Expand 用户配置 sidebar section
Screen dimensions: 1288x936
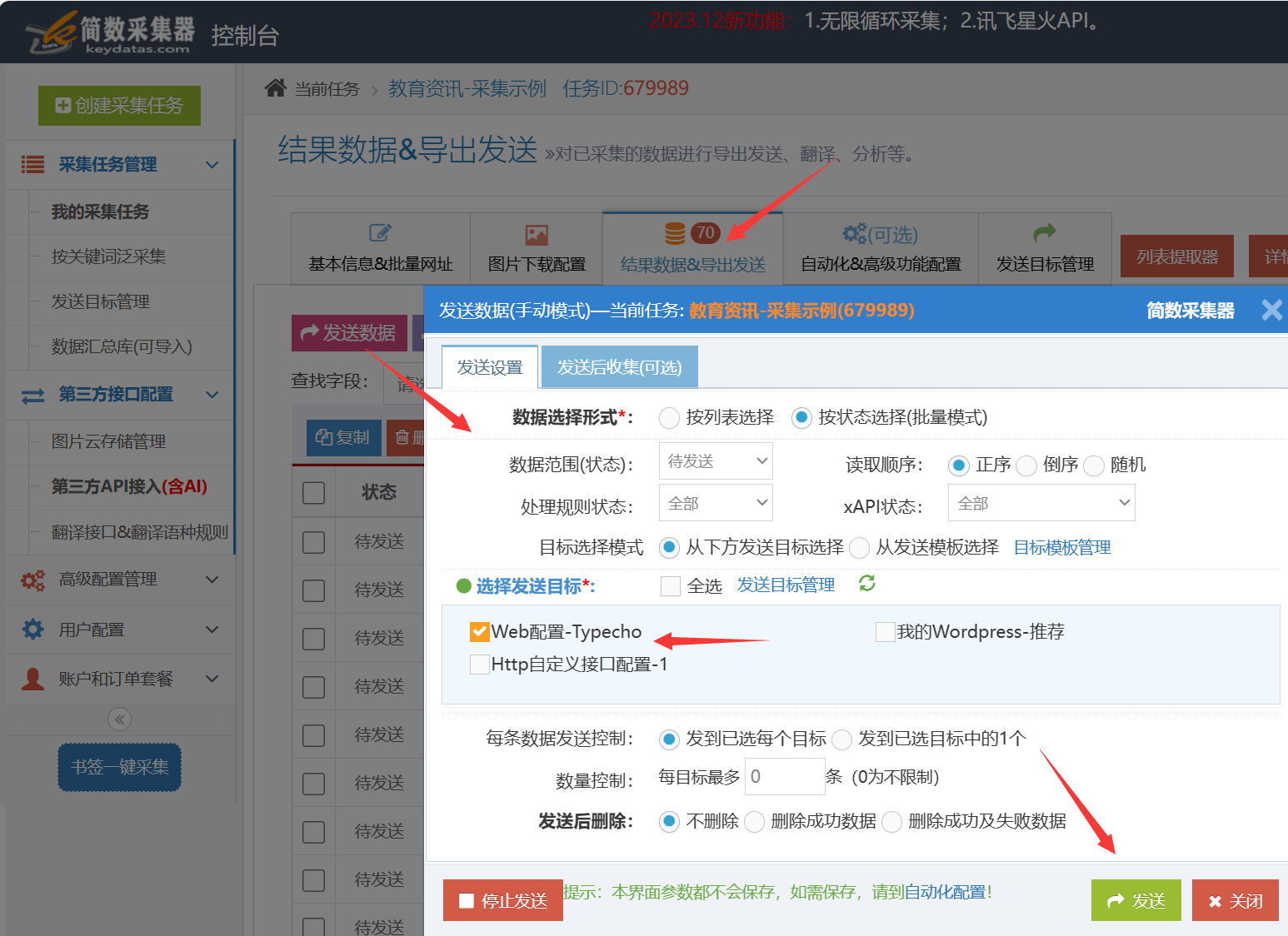click(212, 630)
